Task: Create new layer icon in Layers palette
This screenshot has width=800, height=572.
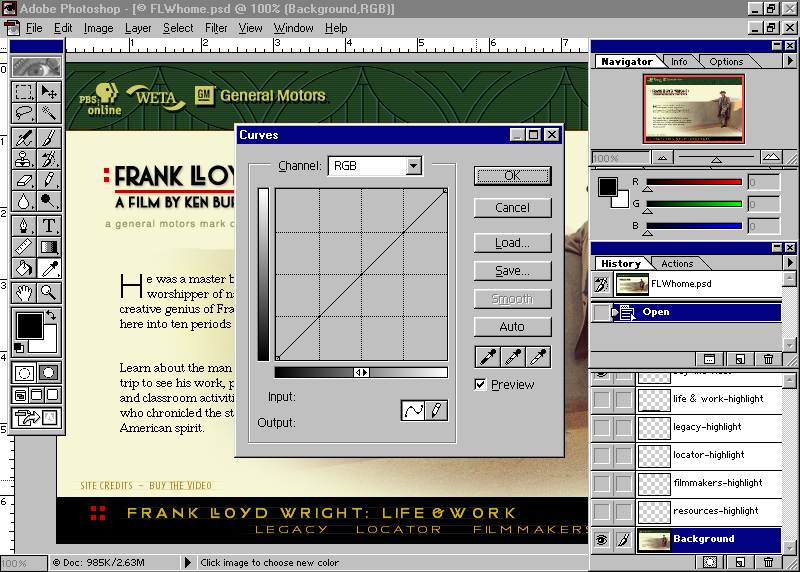Action: click(x=739, y=562)
